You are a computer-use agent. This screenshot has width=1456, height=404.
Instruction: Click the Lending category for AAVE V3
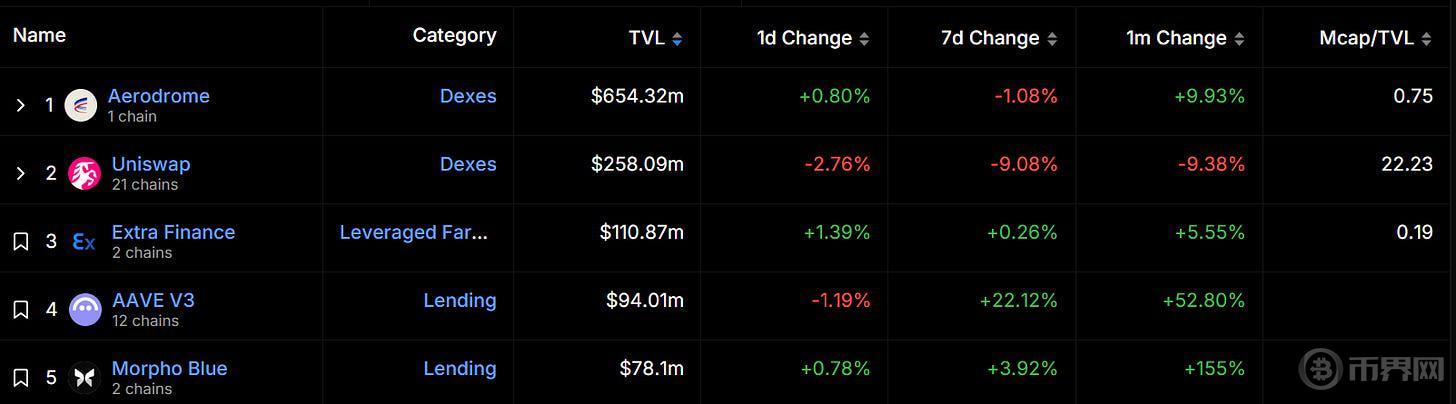click(460, 300)
